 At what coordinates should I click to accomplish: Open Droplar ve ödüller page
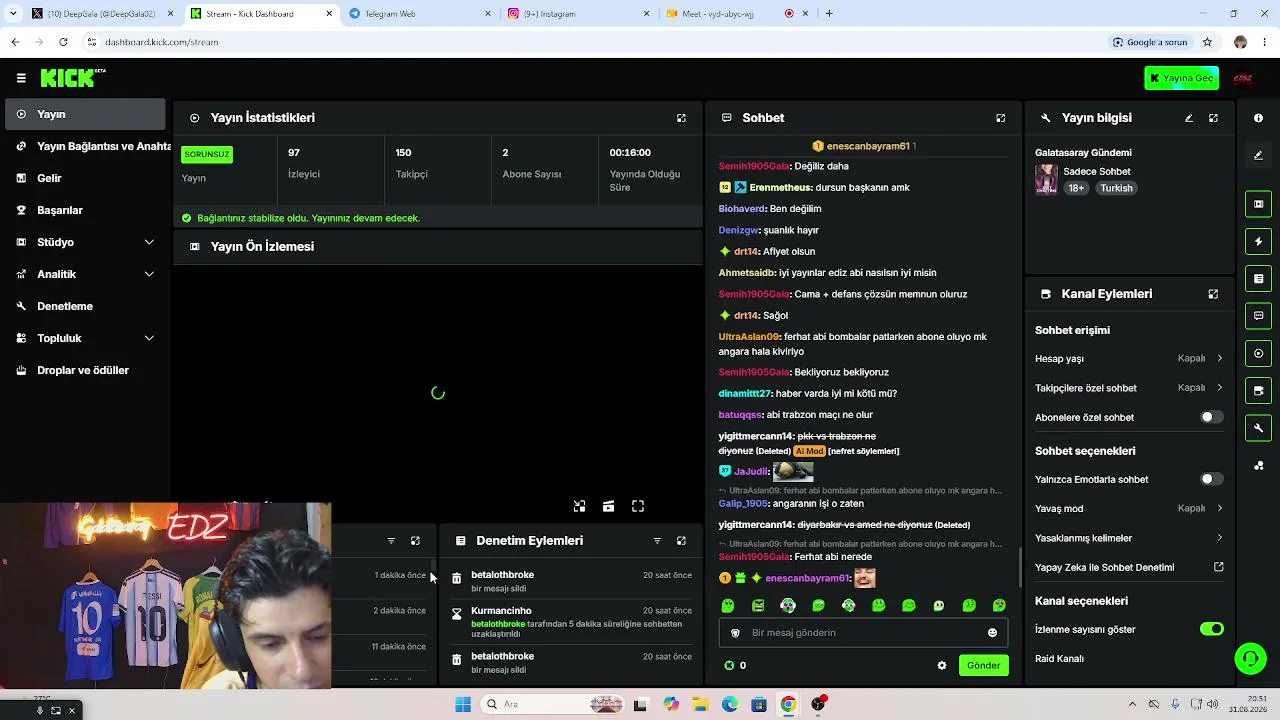tap(84, 370)
